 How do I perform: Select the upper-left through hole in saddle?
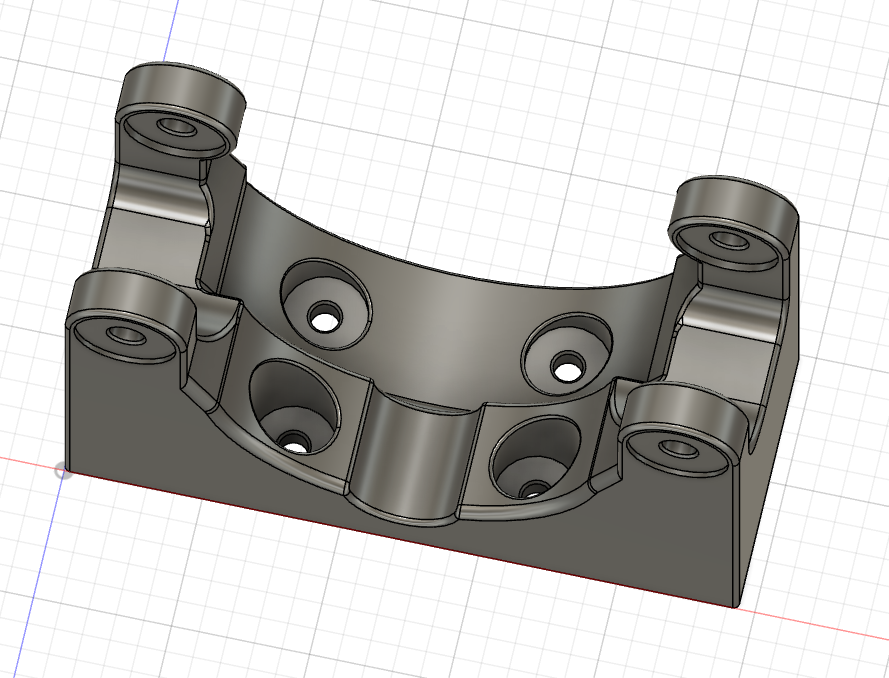tap(324, 319)
